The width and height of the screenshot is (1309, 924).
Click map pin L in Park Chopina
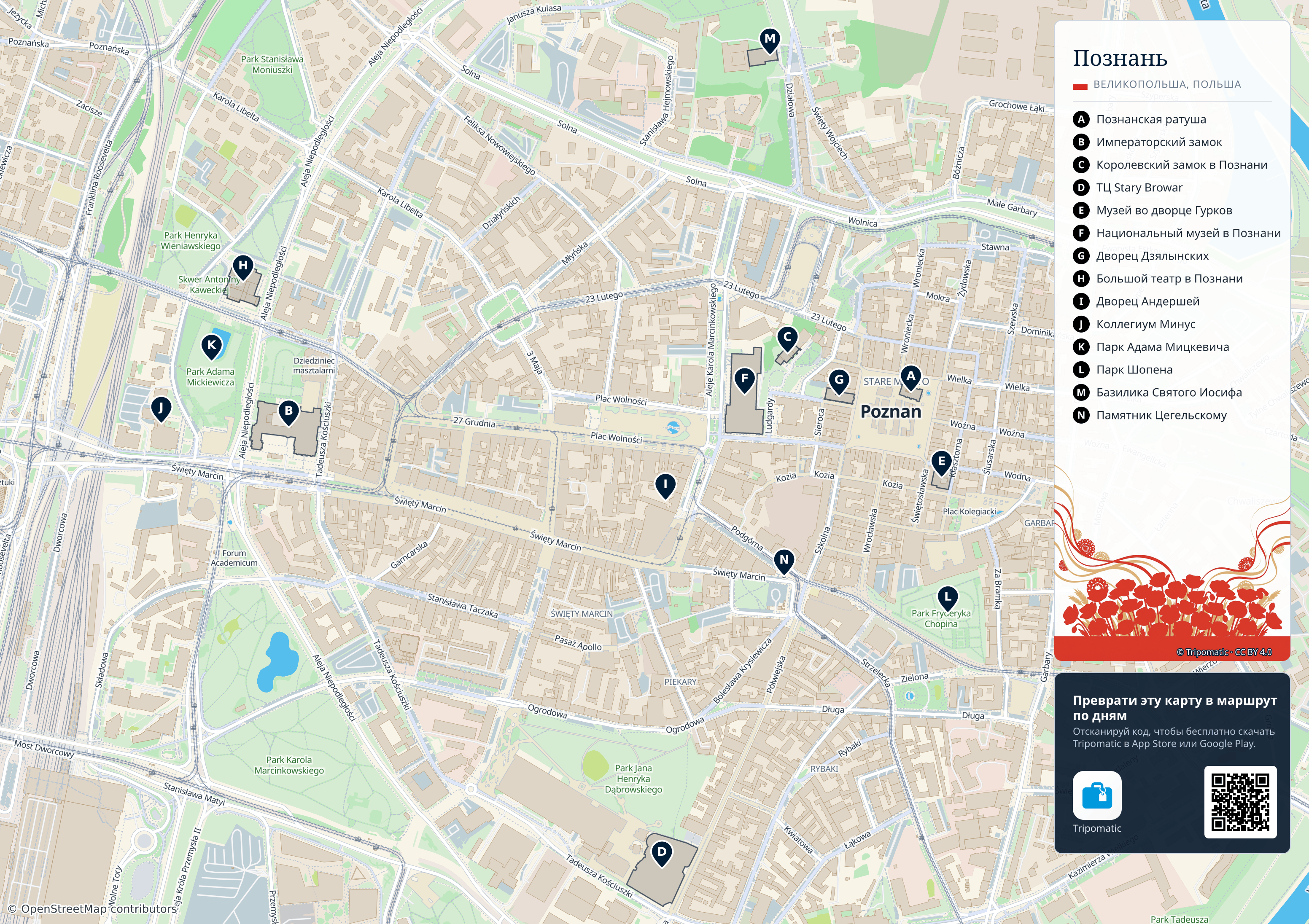948,599
